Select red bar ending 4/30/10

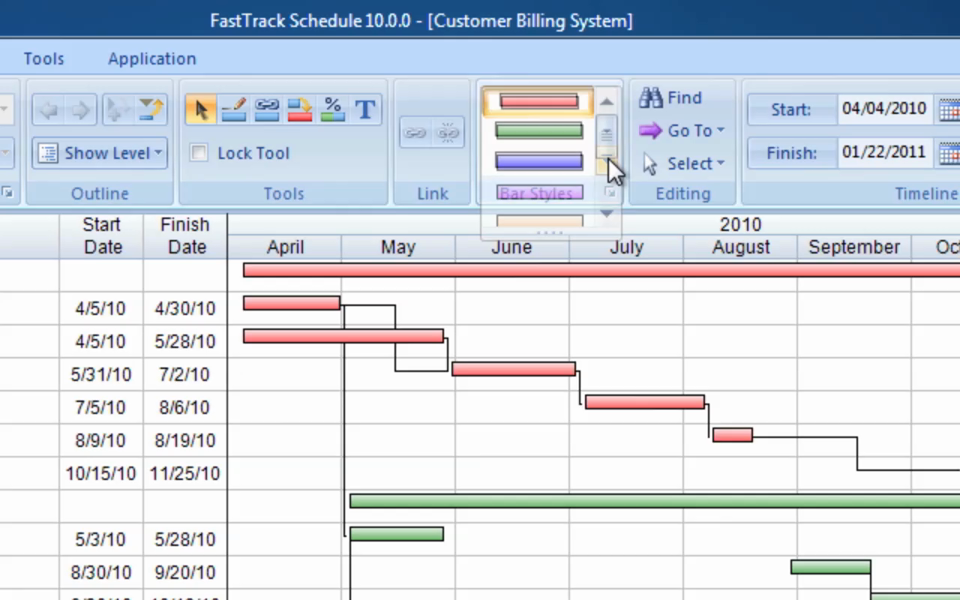(291, 303)
